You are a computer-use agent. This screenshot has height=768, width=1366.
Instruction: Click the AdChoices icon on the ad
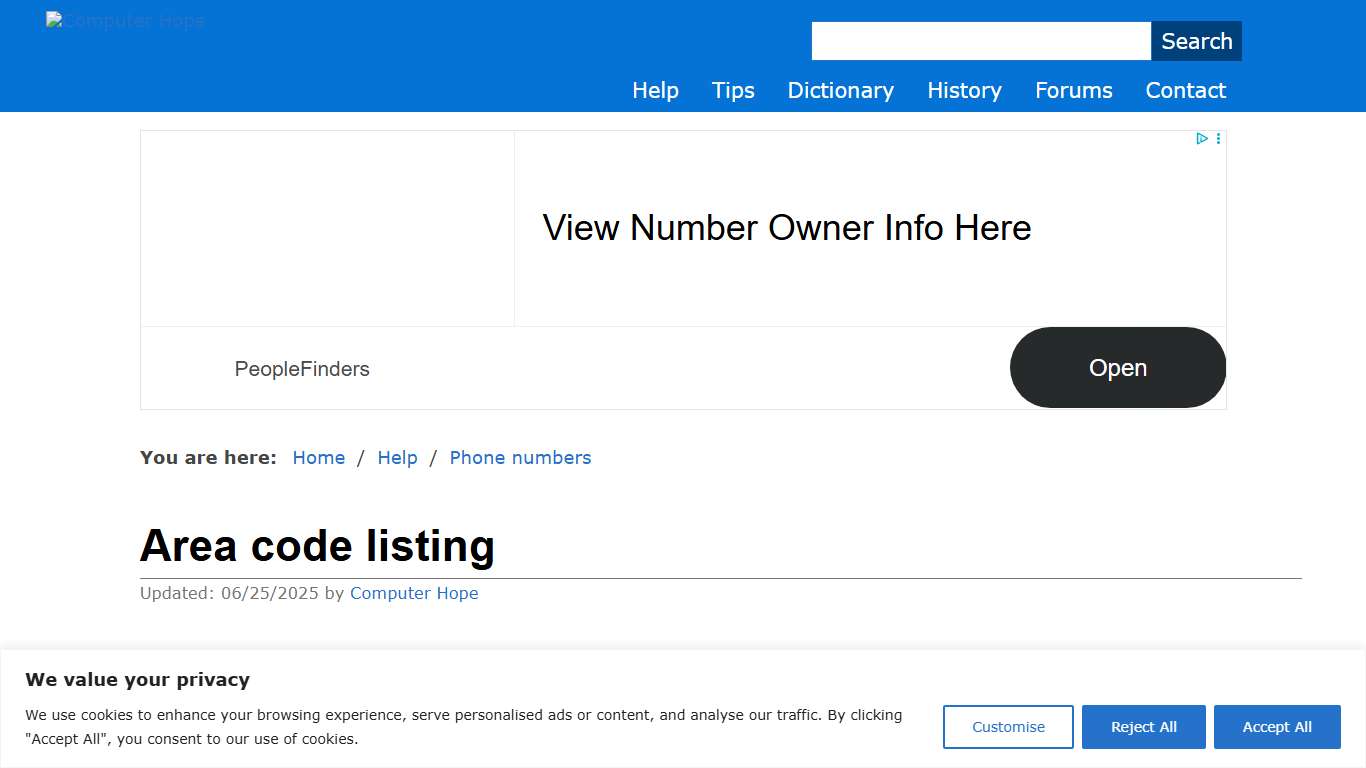[1201, 138]
